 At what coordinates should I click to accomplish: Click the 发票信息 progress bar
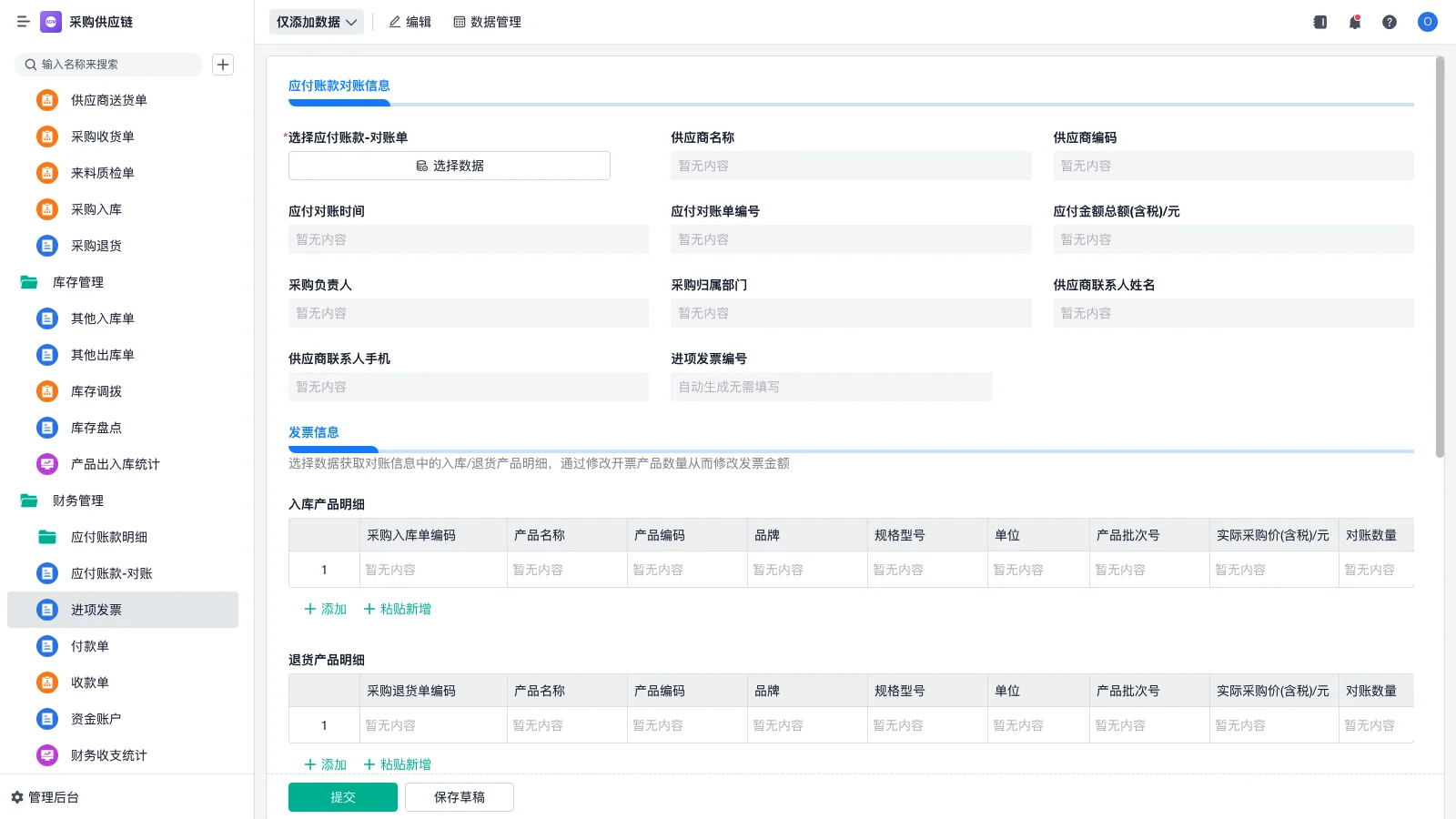tap(333, 450)
